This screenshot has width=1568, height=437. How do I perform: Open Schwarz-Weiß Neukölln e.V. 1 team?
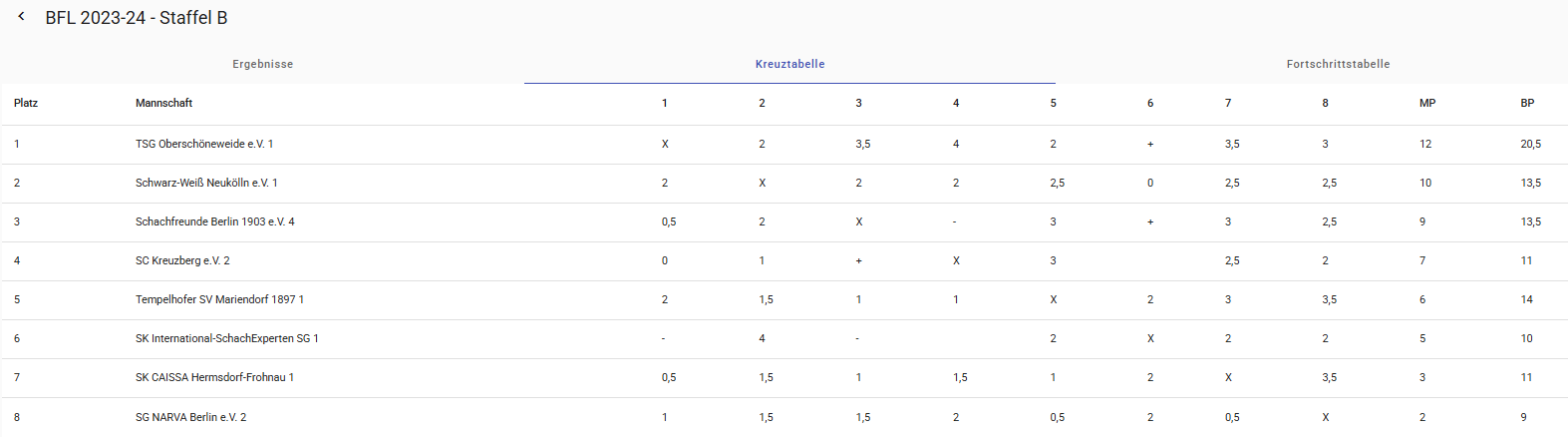(206, 183)
